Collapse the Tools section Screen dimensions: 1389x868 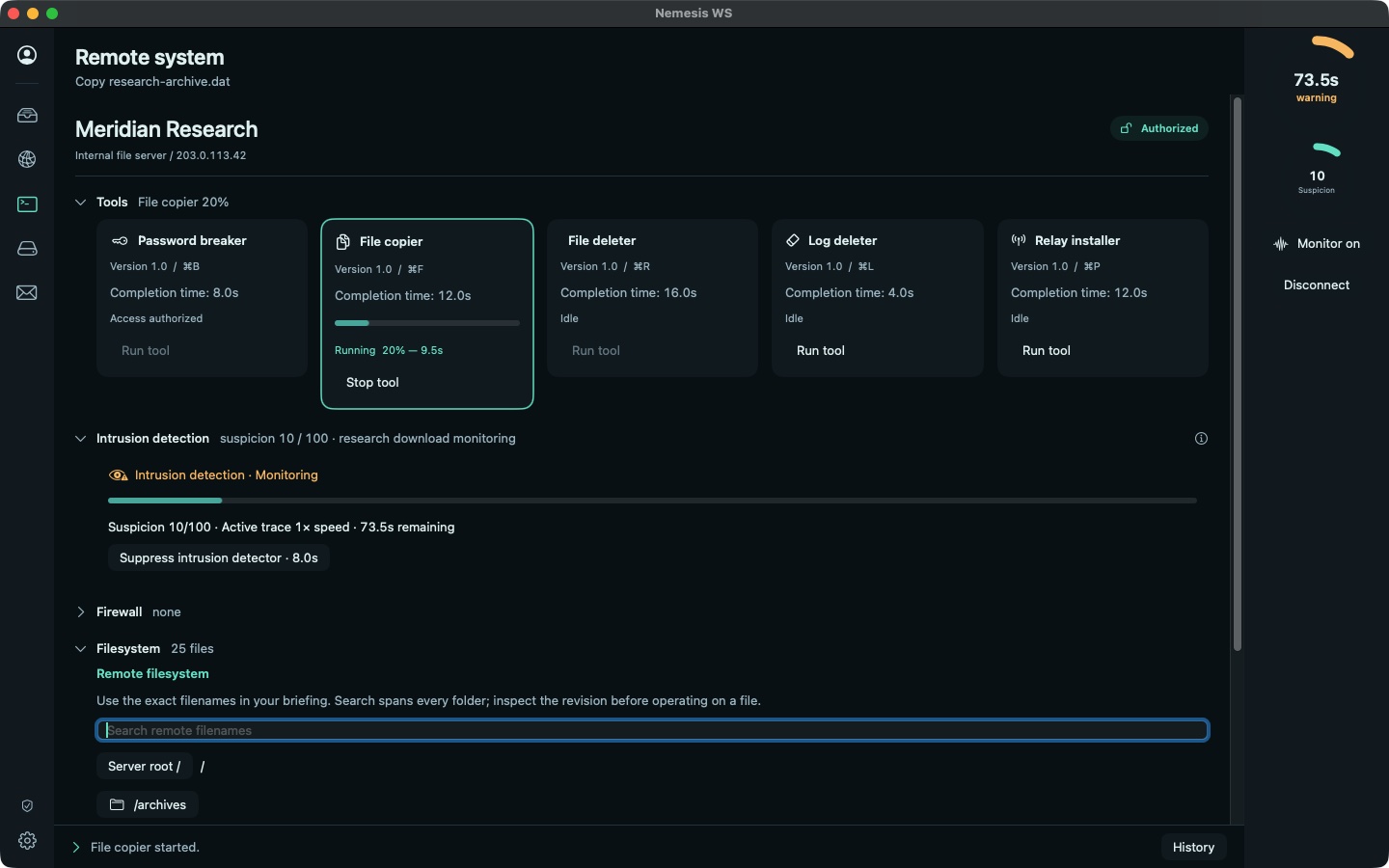[81, 202]
